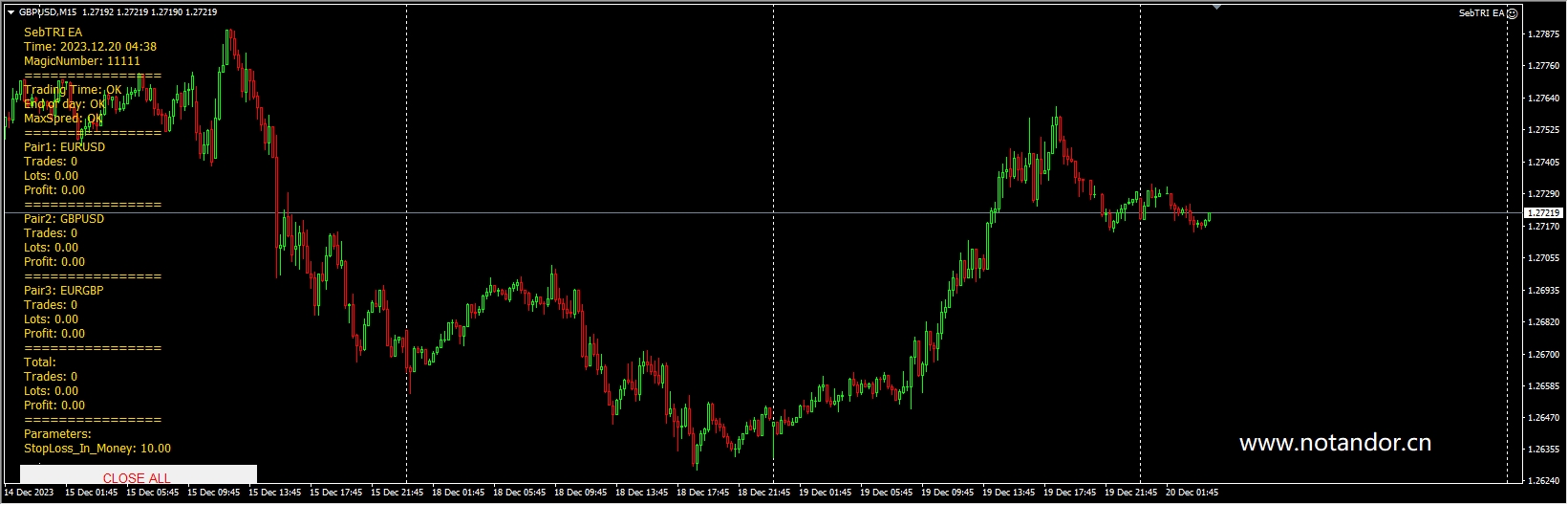
Task: Click the SebTRI EA label next to the smiley
Action: pyautogui.click(x=1481, y=13)
